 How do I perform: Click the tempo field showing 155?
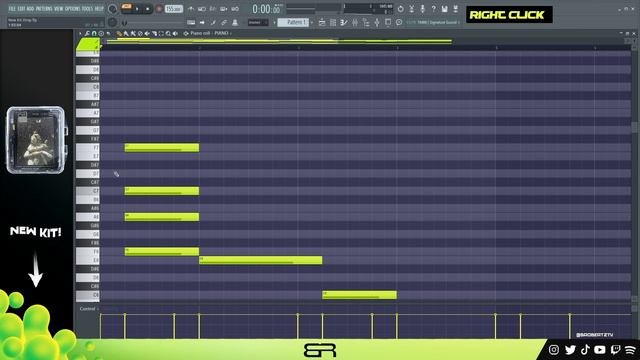(173, 9)
